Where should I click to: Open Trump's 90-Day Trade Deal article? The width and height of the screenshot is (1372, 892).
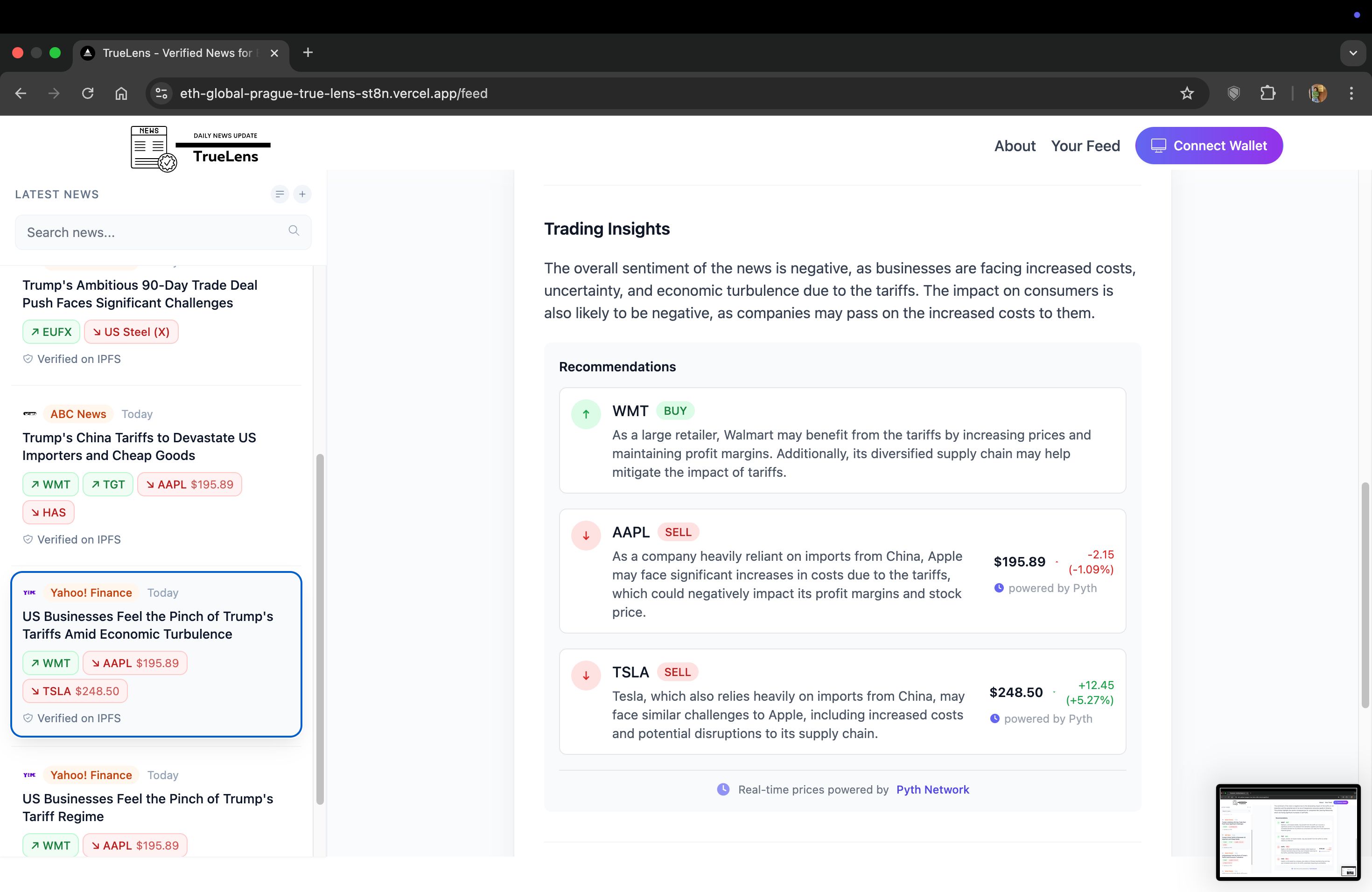(x=140, y=294)
